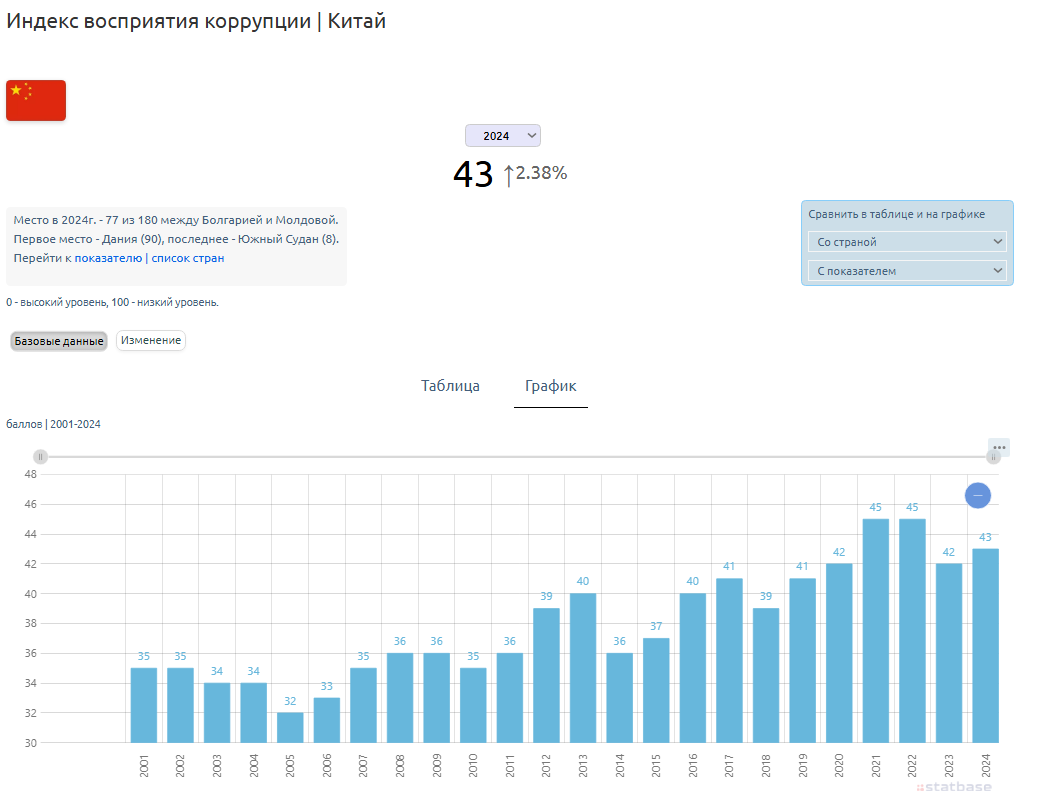The height and width of the screenshot is (796, 1040).
Task: Select the 2013 bar with value 40
Action: 583,668
